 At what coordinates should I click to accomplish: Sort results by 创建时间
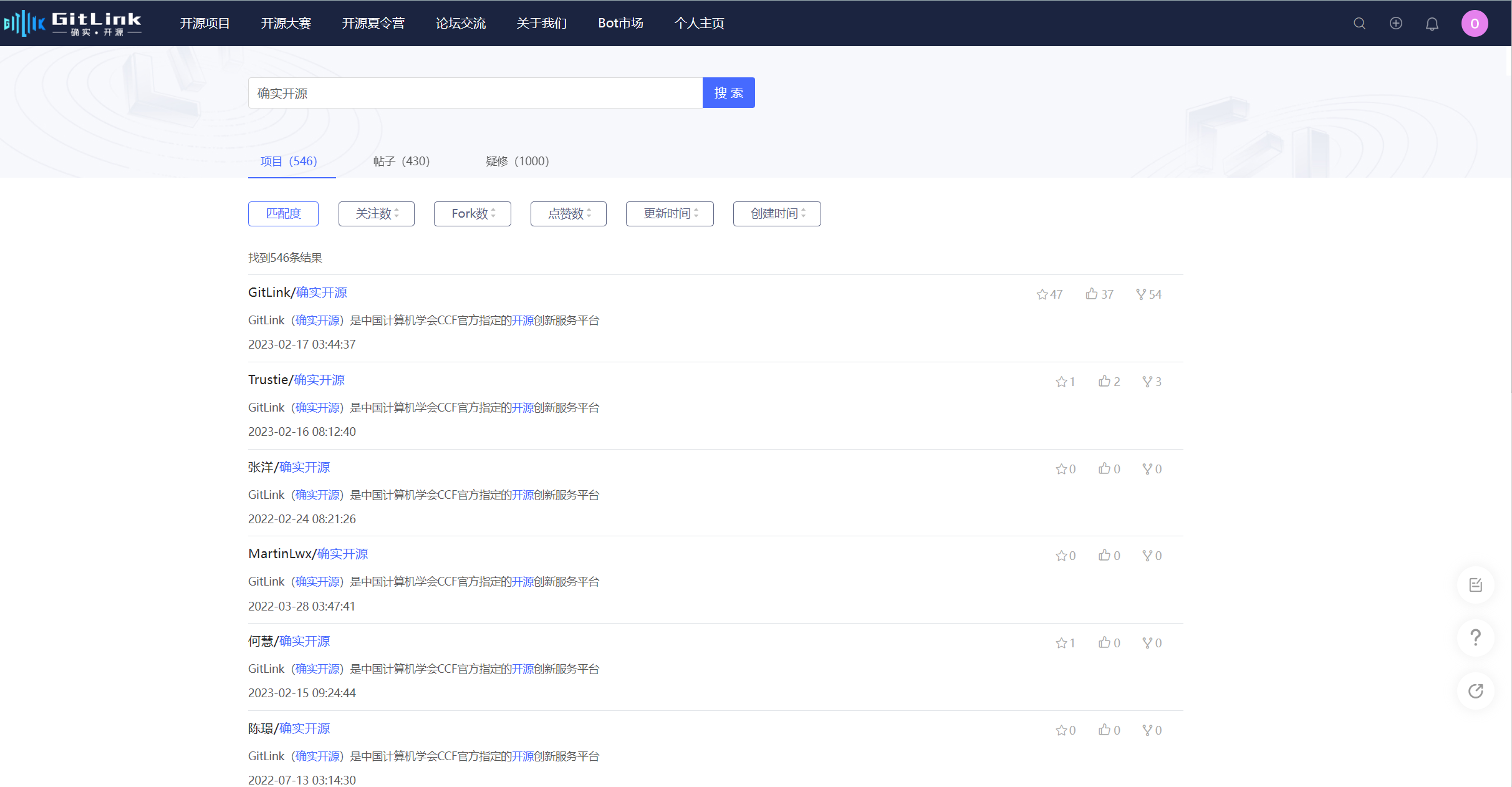click(x=777, y=214)
